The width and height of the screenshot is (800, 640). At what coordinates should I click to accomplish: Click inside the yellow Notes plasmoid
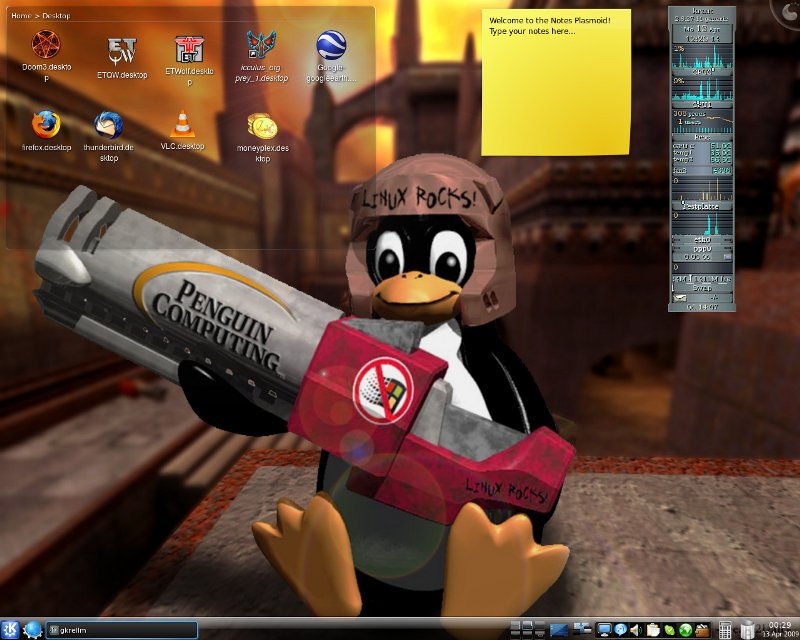pos(556,90)
